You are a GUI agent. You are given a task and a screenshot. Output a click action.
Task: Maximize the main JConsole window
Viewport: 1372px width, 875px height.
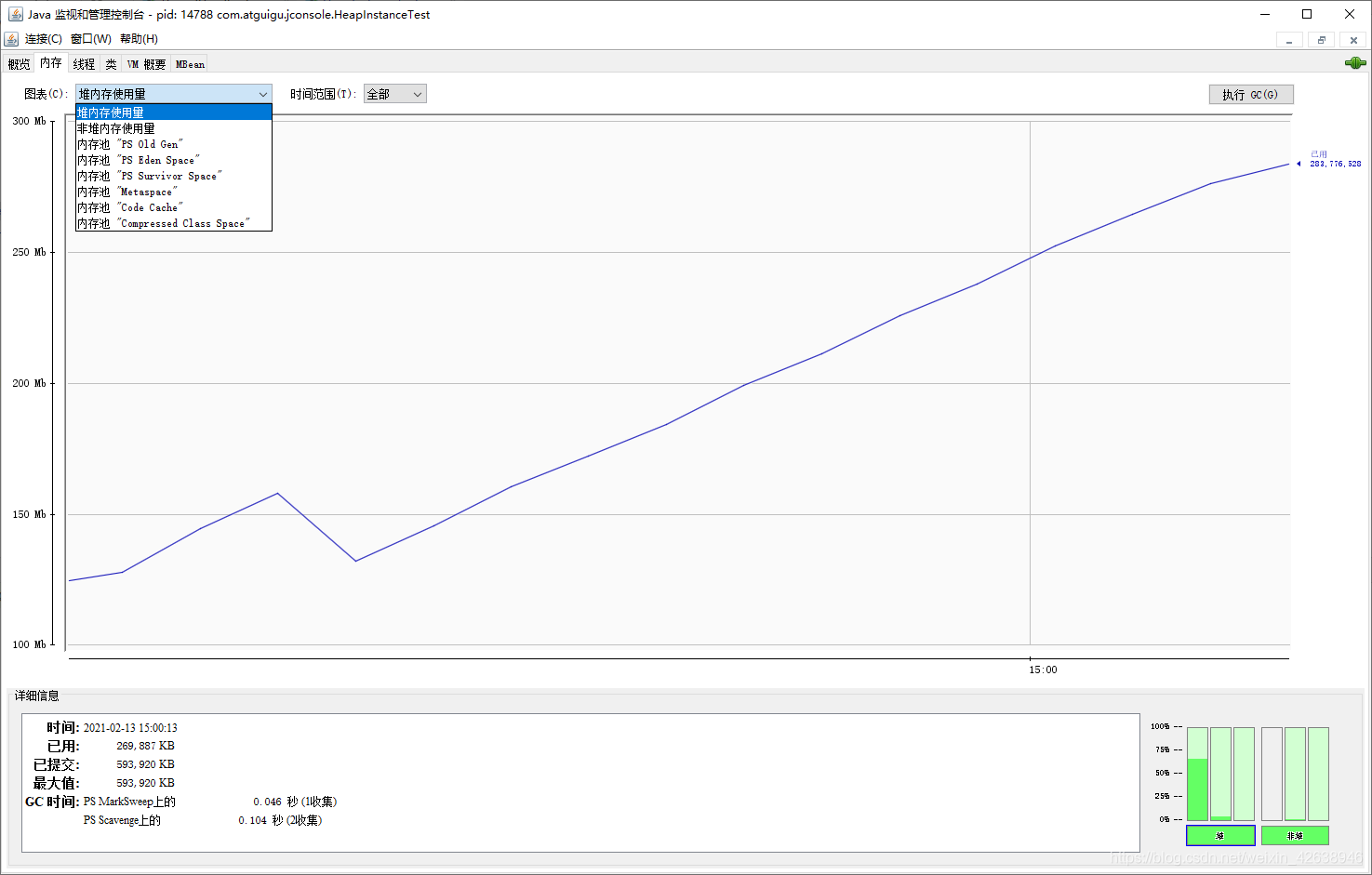[x=1307, y=14]
